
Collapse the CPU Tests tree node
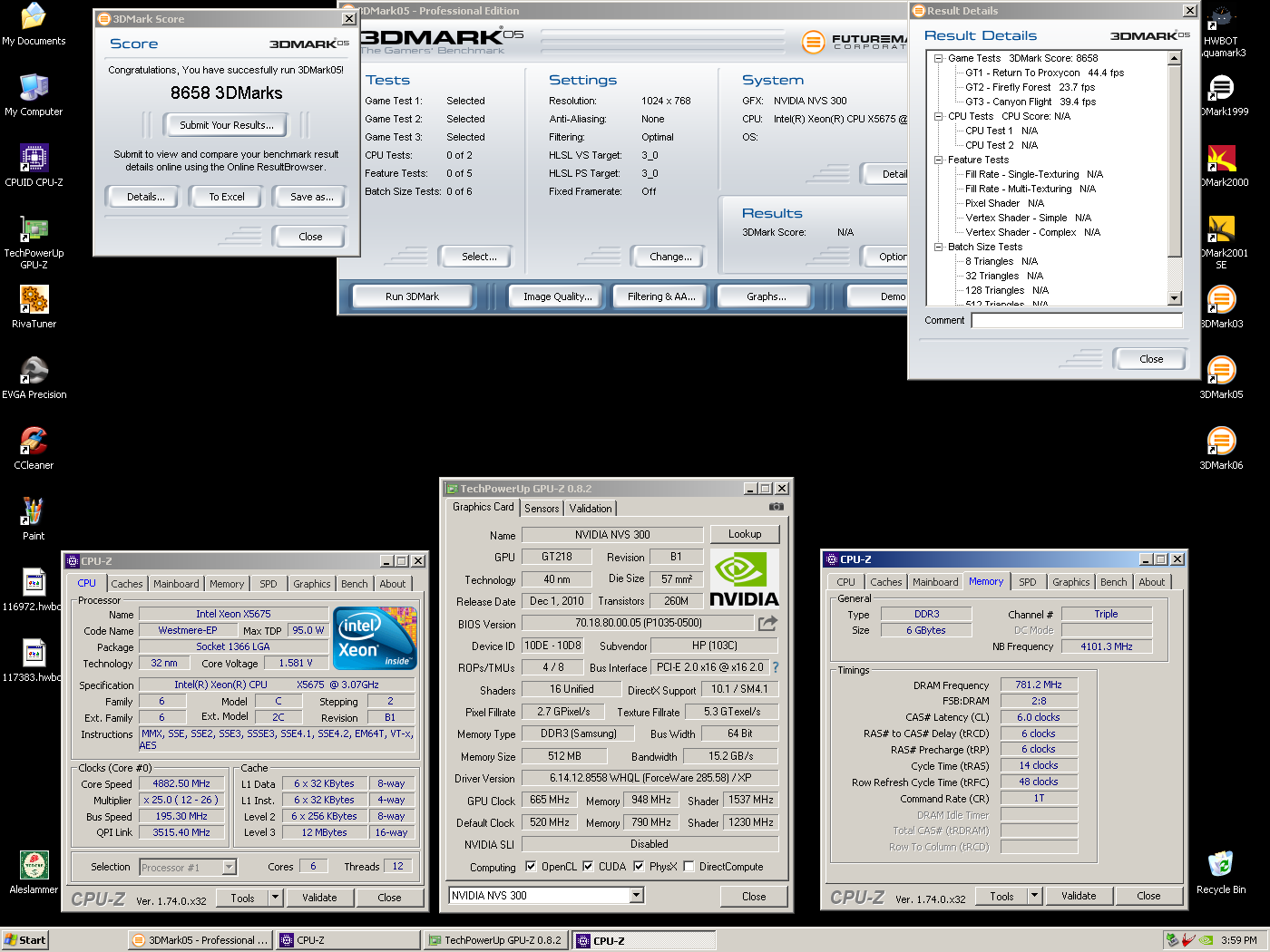939,116
